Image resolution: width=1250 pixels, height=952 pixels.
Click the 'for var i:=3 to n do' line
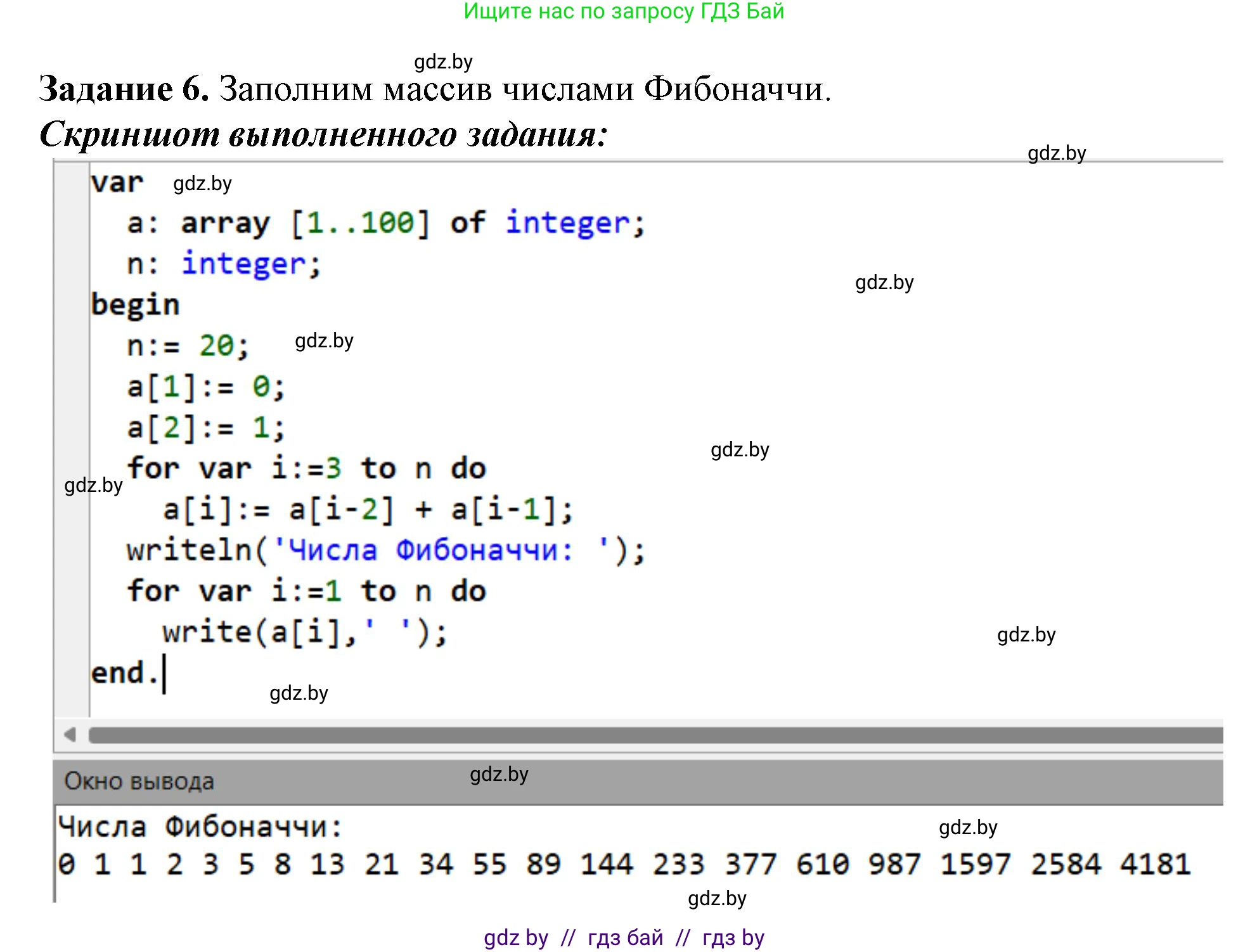pos(306,469)
